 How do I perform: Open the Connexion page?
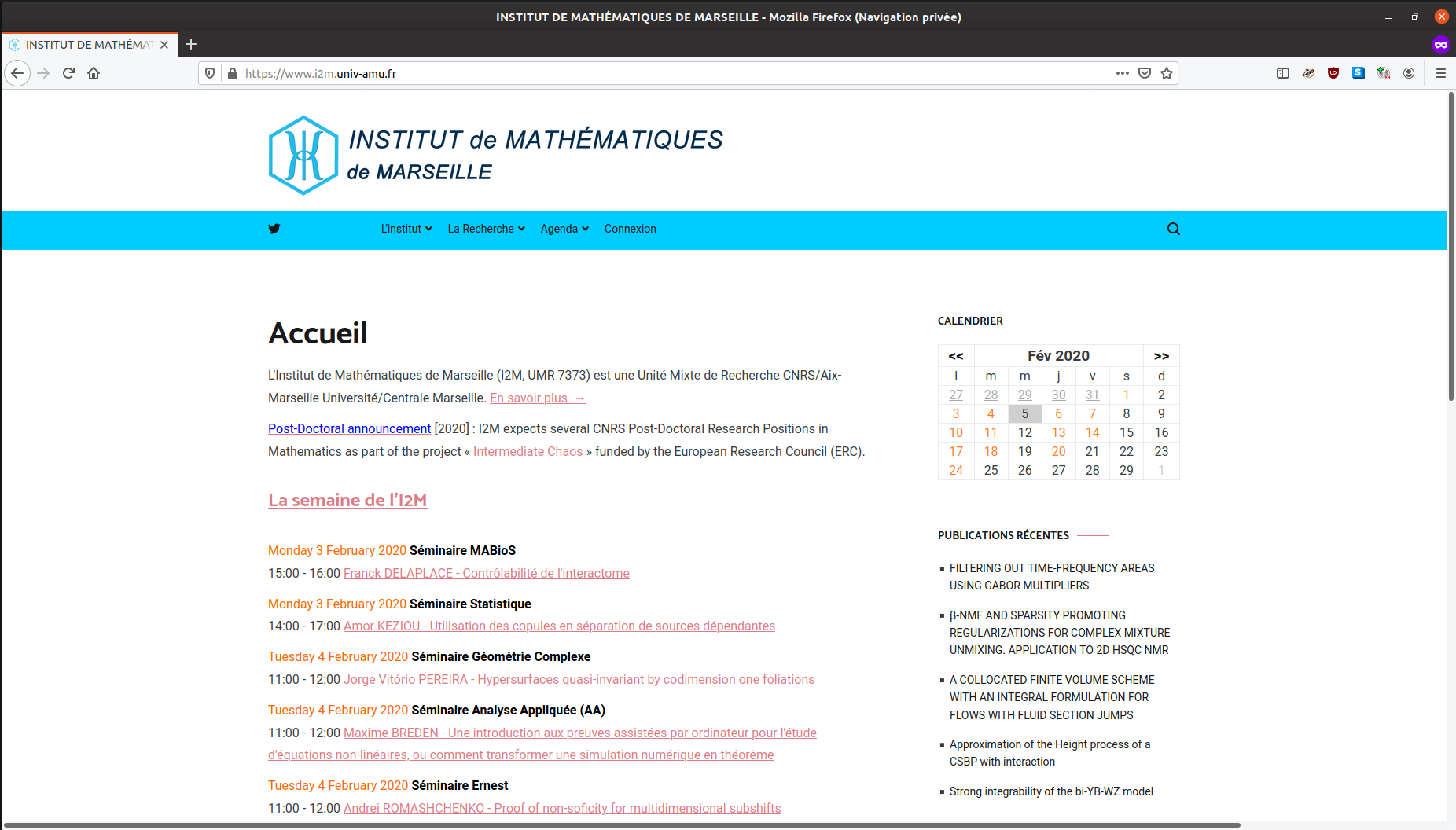(x=630, y=229)
